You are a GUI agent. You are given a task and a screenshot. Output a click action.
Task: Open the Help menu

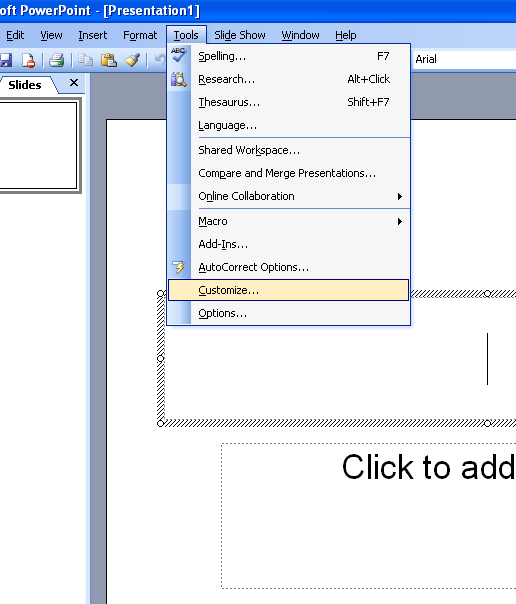(x=346, y=35)
